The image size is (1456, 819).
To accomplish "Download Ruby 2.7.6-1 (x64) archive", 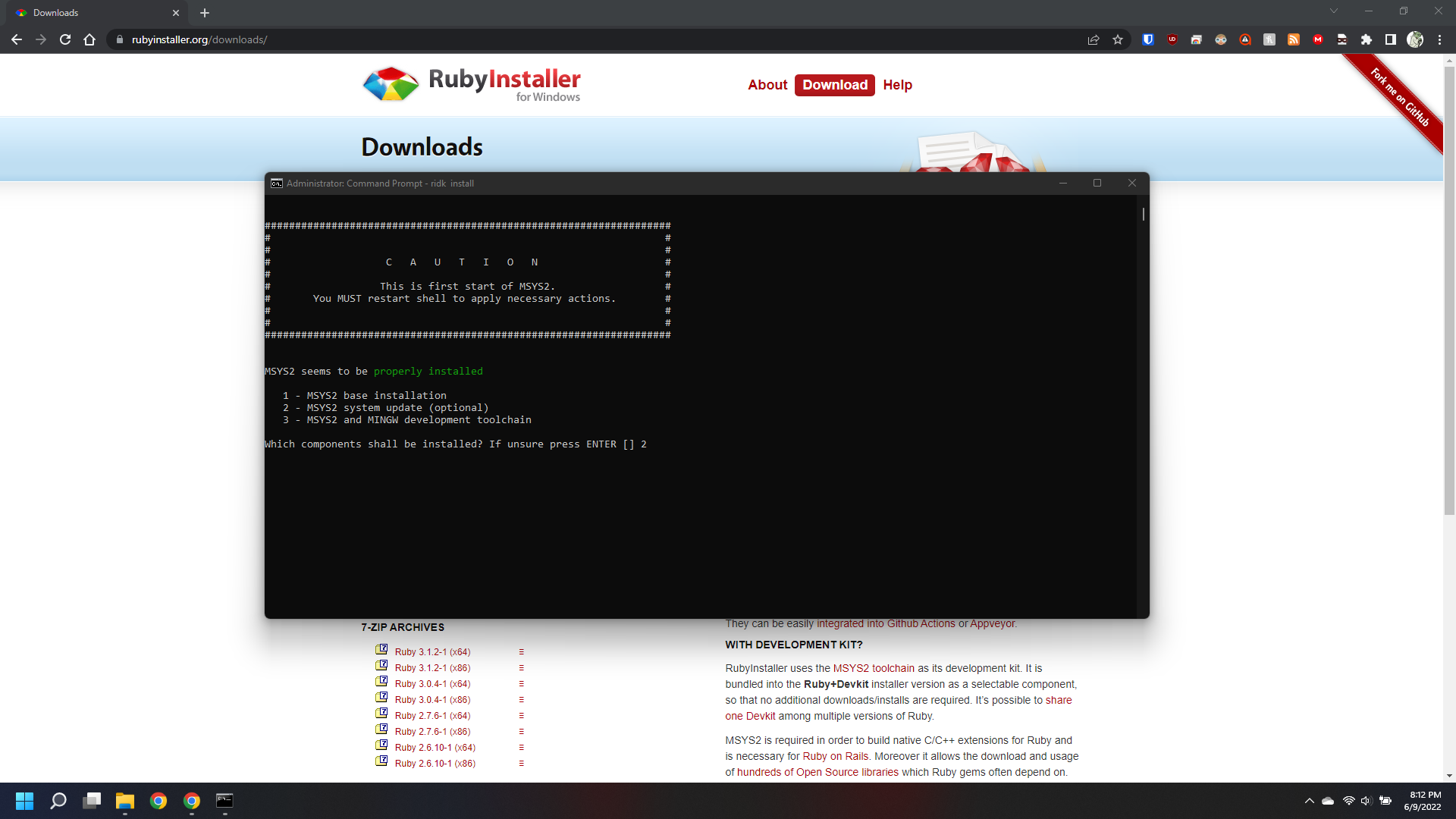I will [432, 716].
